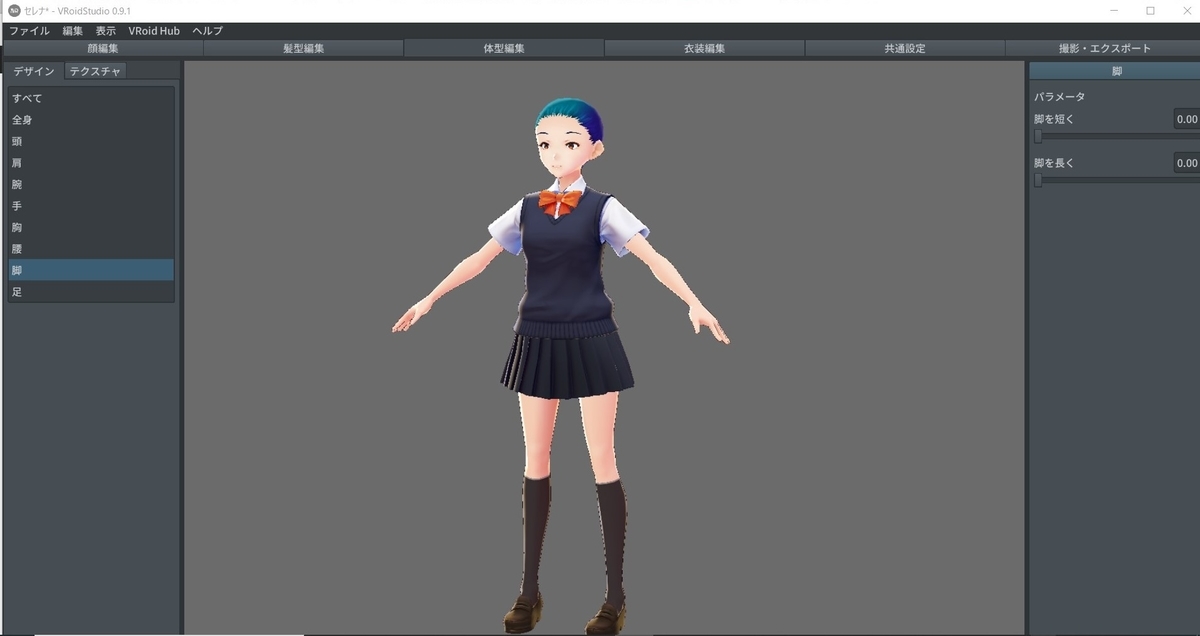Open the 共通設定 tab
The width and height of the screenshot is (1200, 636).
905,47
